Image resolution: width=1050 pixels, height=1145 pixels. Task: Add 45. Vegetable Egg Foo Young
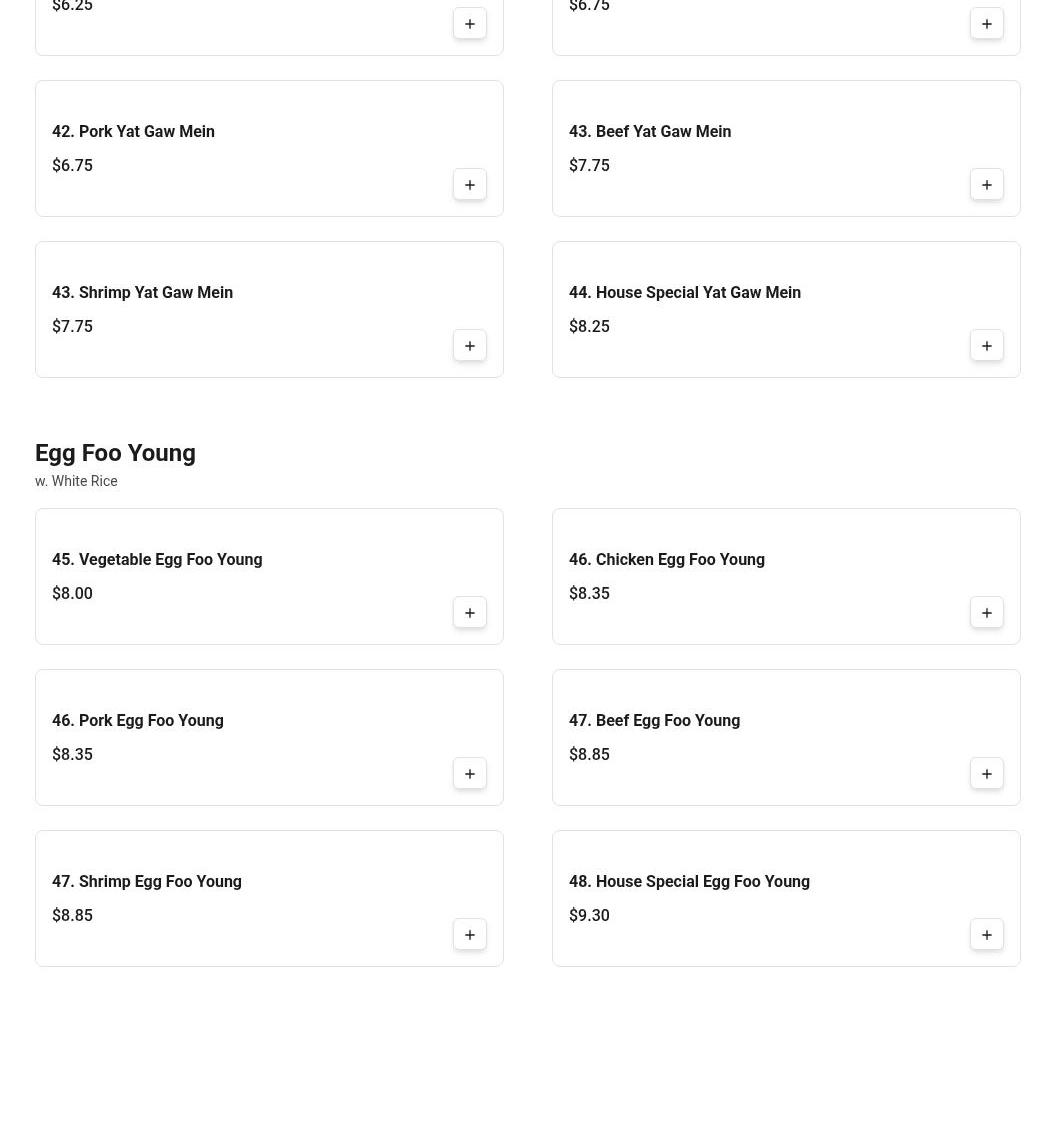(x=469, y=613)
